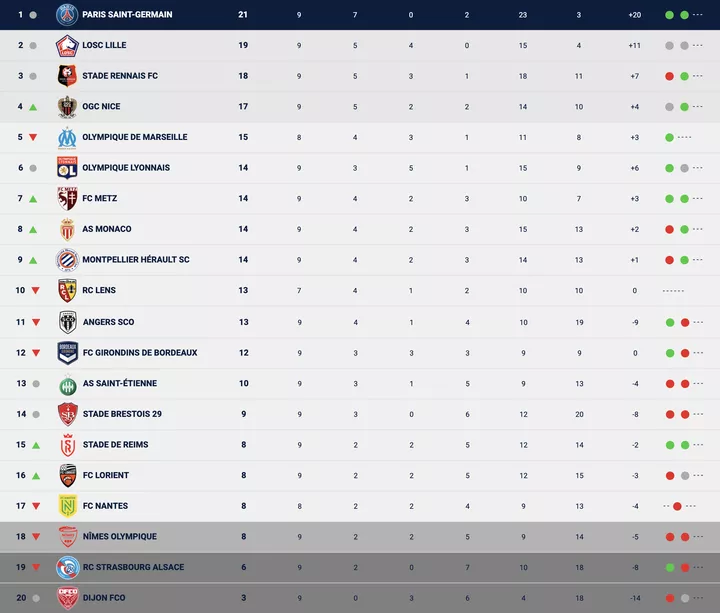Viewport: 720px width, 613px height.
Task: Open the Montpellier Hérault SC team link
Action: pyautogui.click(x=135, y=260)
